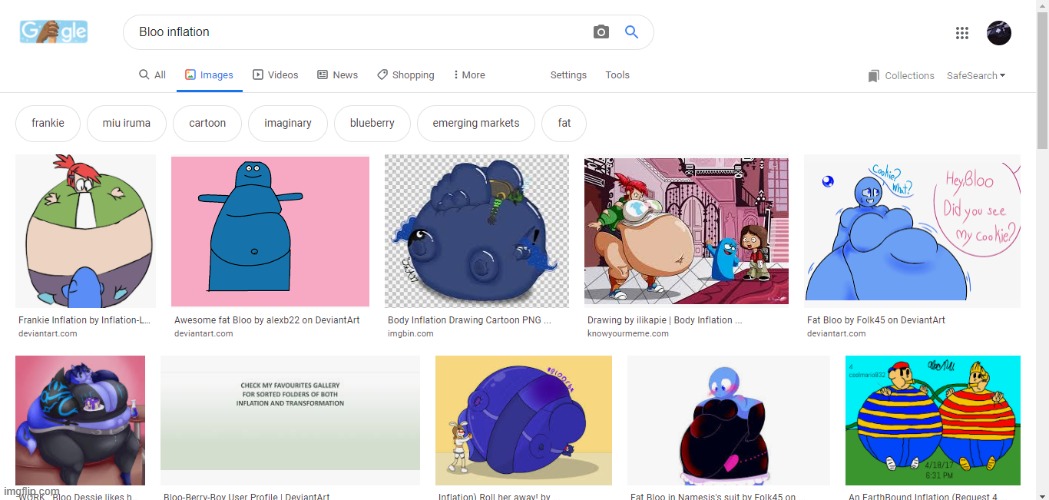Open the 'Hey Bloo' cookie drawing thumbnail

[913, 231]
